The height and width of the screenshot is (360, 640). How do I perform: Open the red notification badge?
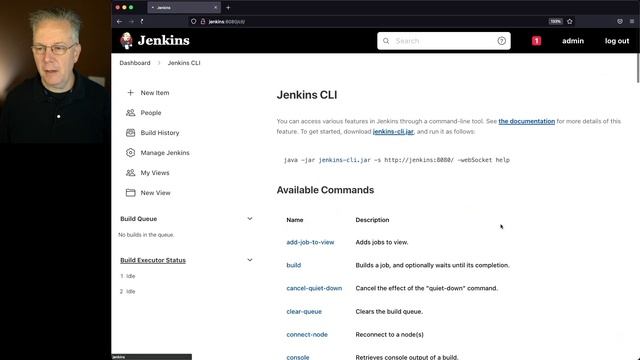[x=536, y=41]
